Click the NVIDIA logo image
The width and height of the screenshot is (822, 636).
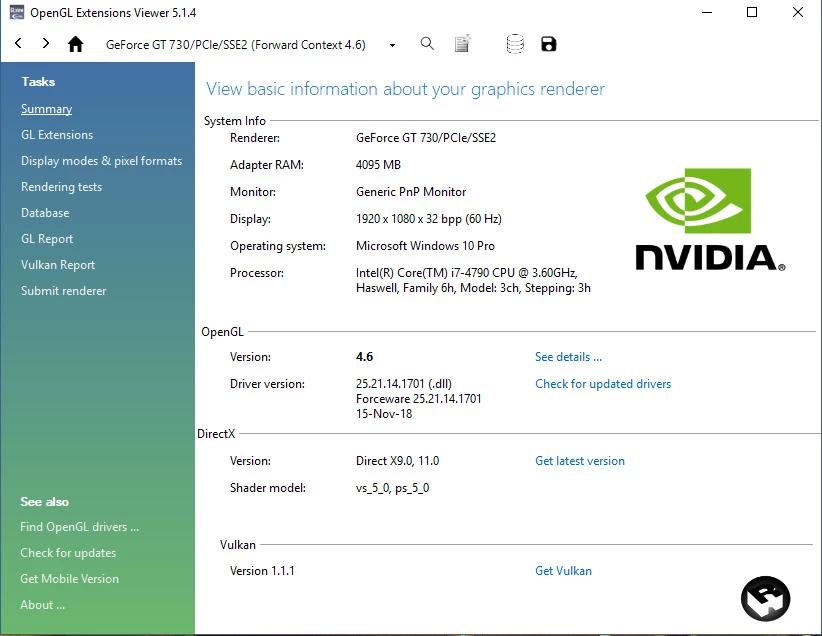tap(710, 220)
